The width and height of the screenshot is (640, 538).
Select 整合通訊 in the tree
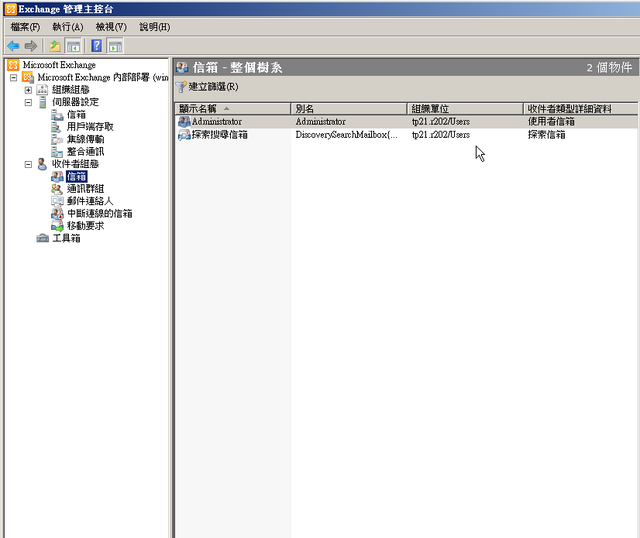pos(85,151)
